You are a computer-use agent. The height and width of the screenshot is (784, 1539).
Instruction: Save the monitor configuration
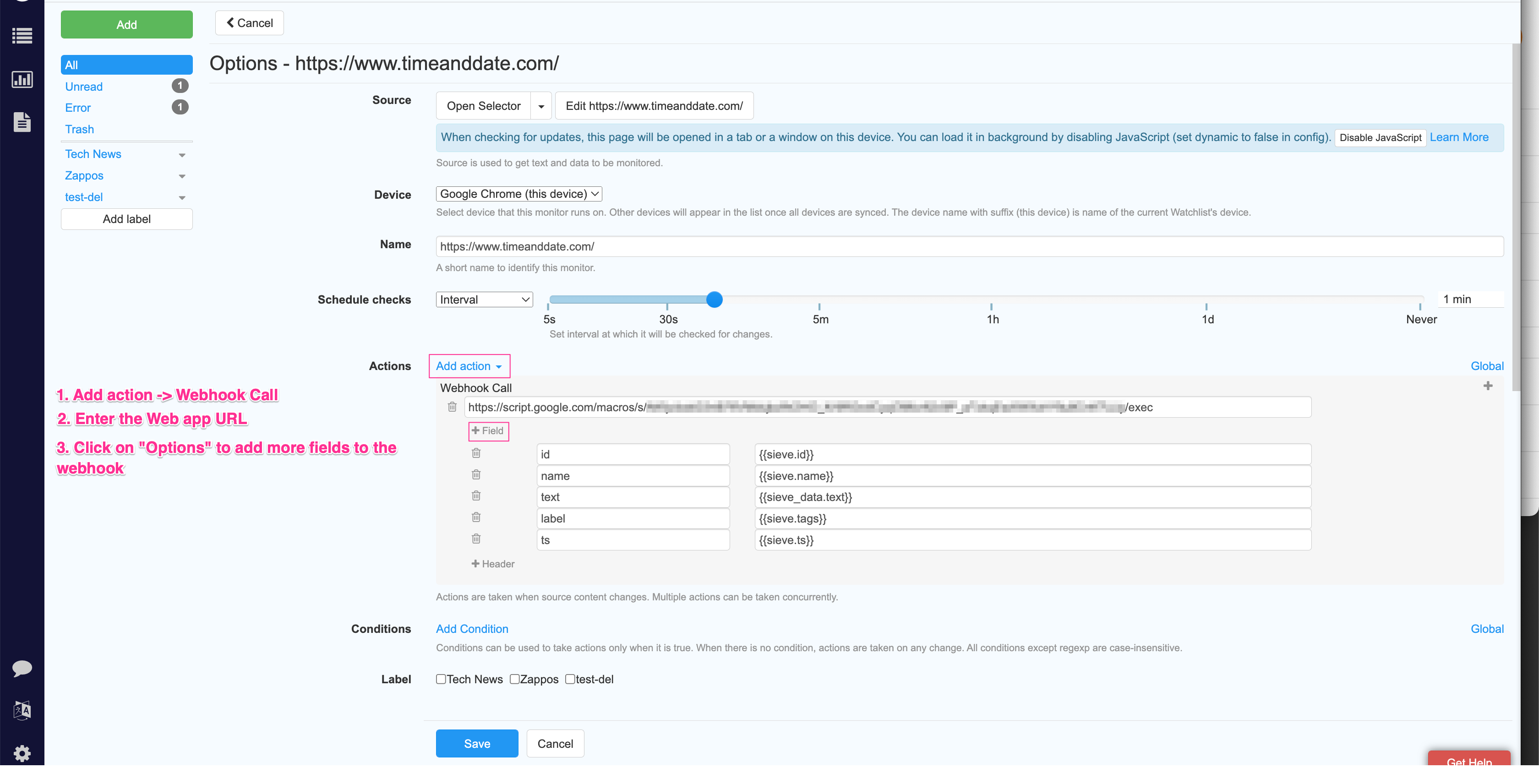coord(476,743)
